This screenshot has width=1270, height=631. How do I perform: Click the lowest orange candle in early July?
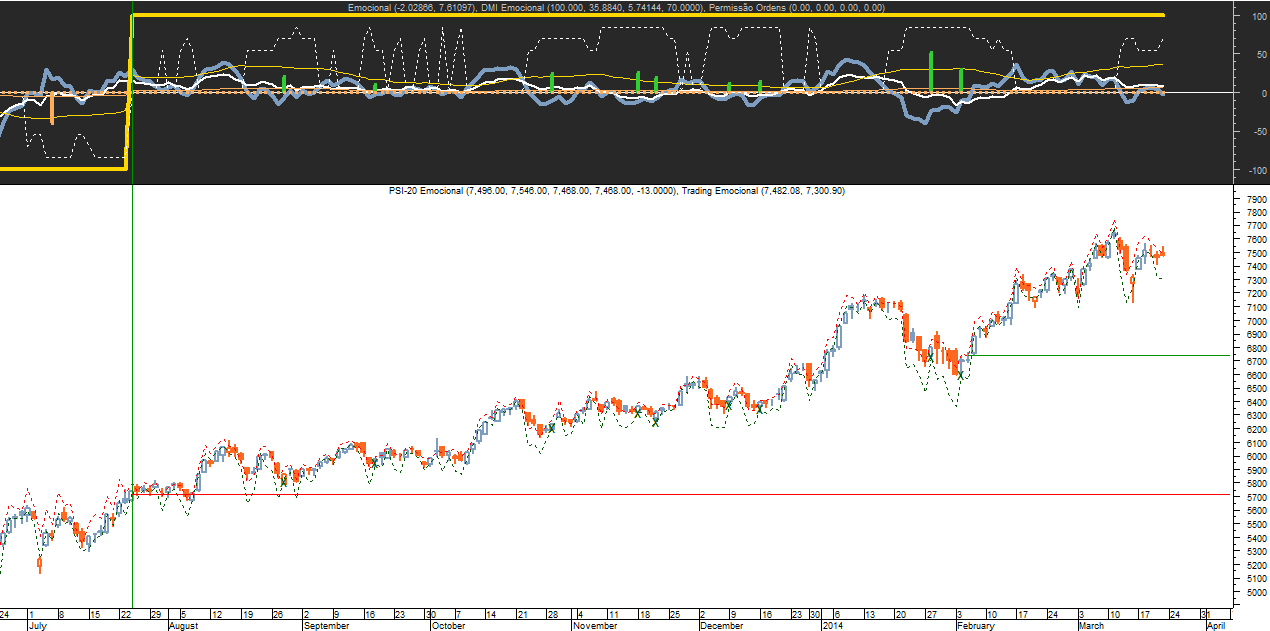[40, 566]
